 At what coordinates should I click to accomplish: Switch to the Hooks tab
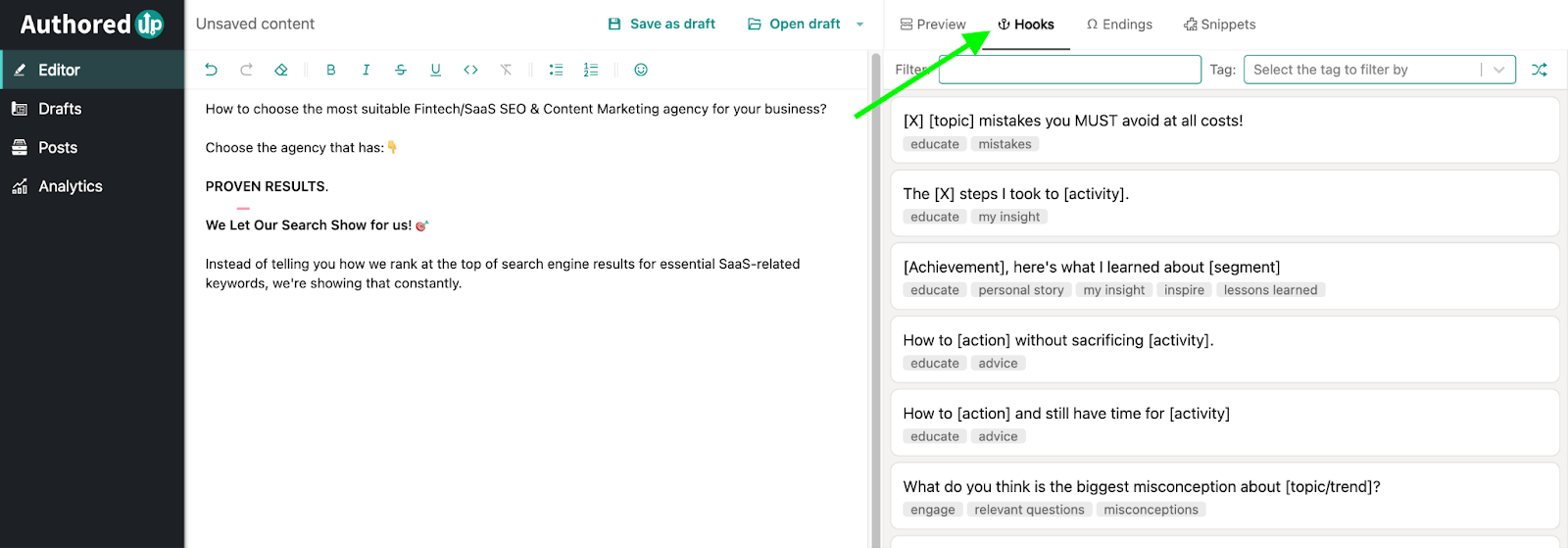(1026, 25)
